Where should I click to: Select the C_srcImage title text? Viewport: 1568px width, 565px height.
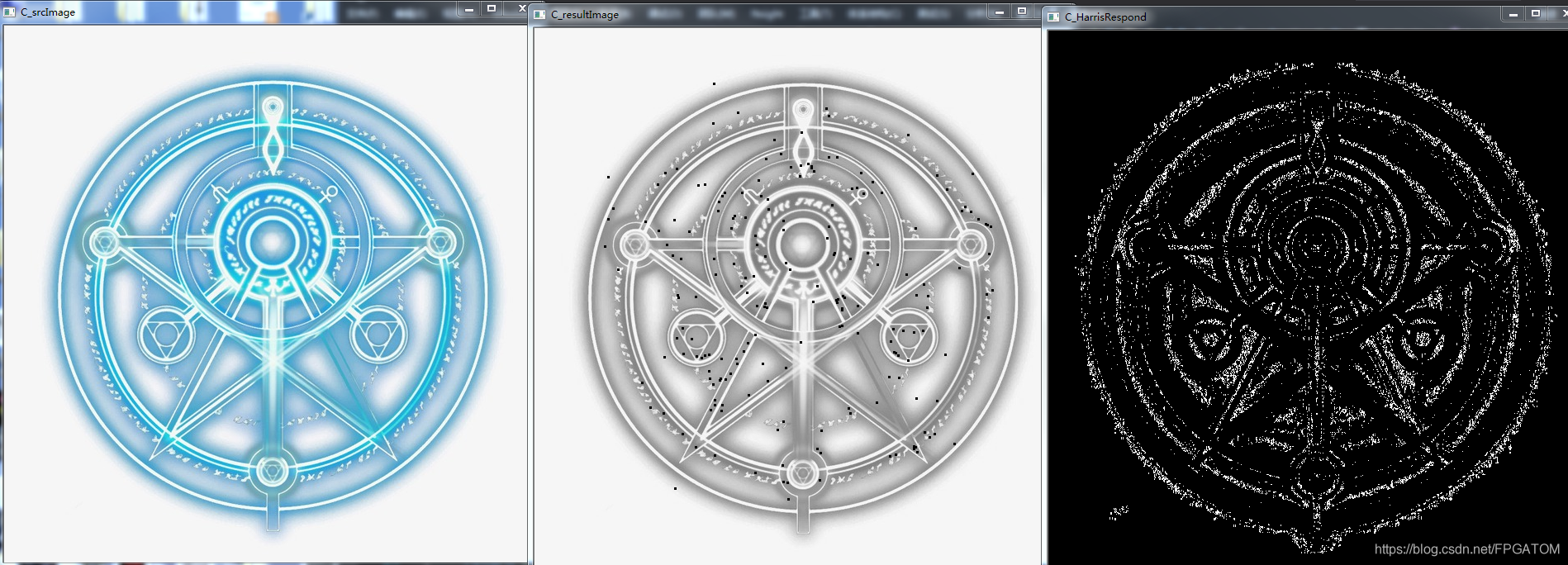coord(48,12)
